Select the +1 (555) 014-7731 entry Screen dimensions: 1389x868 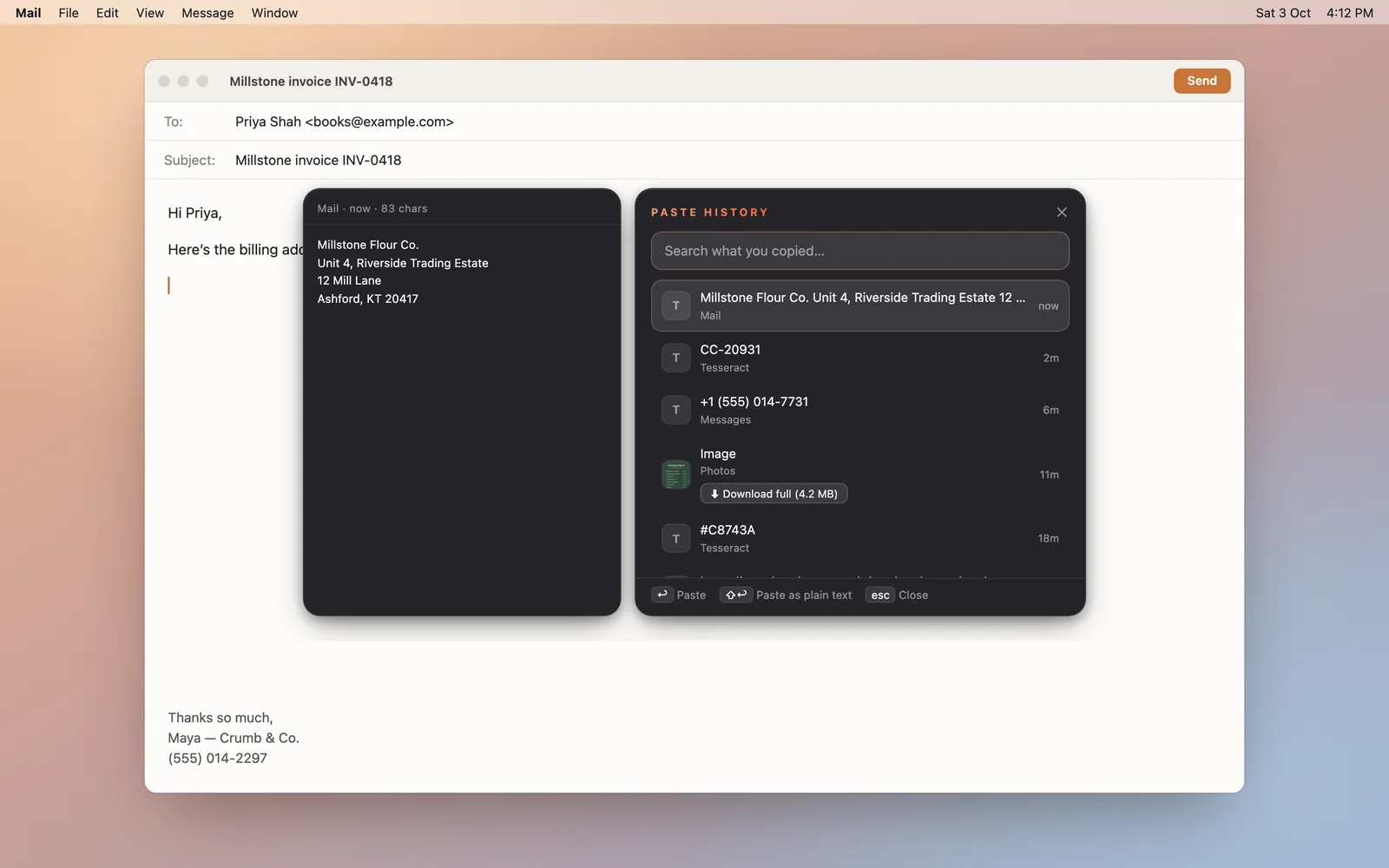859,410
